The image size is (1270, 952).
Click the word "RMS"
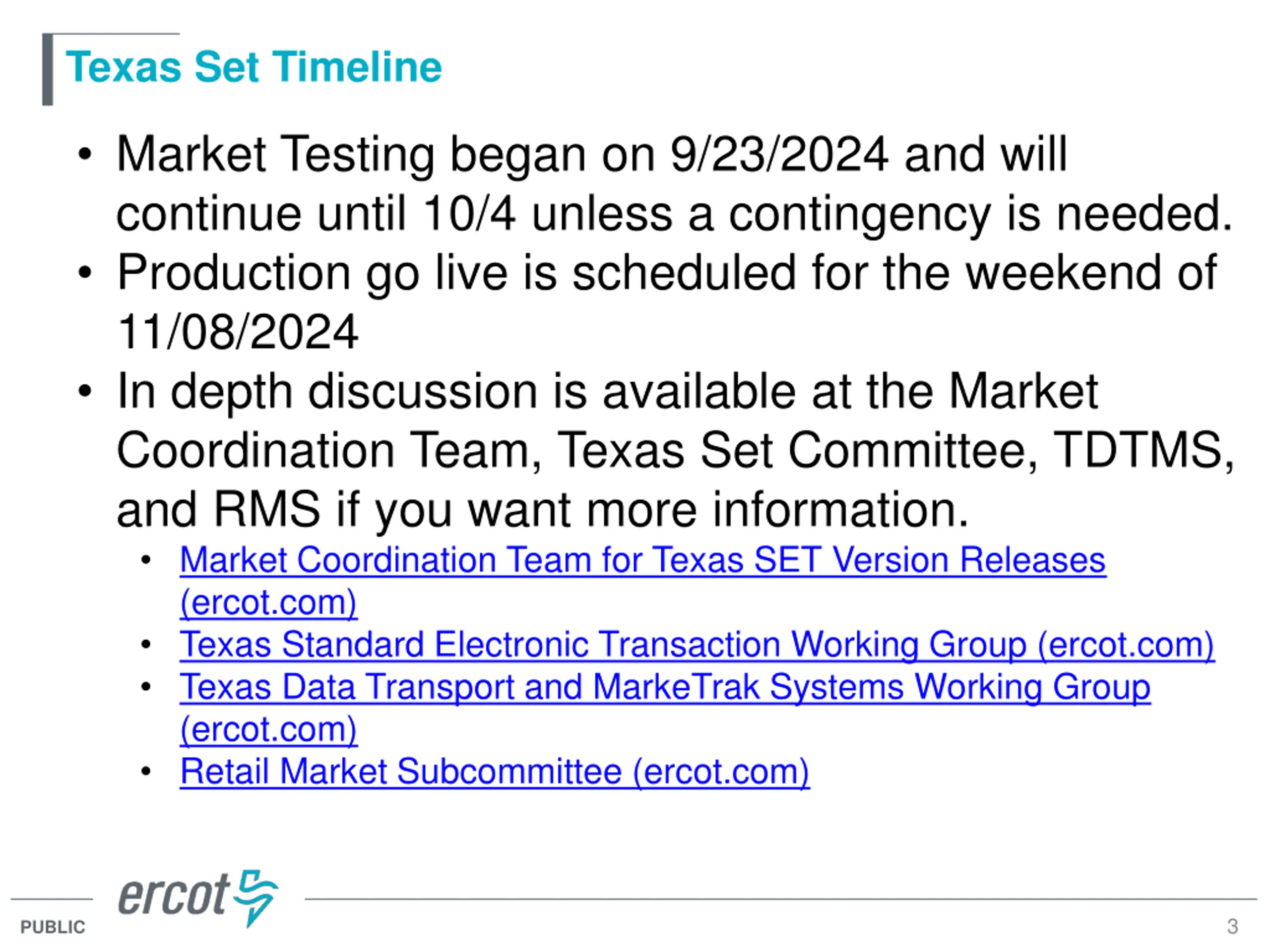pyautogui.click(x=266, y=510)
